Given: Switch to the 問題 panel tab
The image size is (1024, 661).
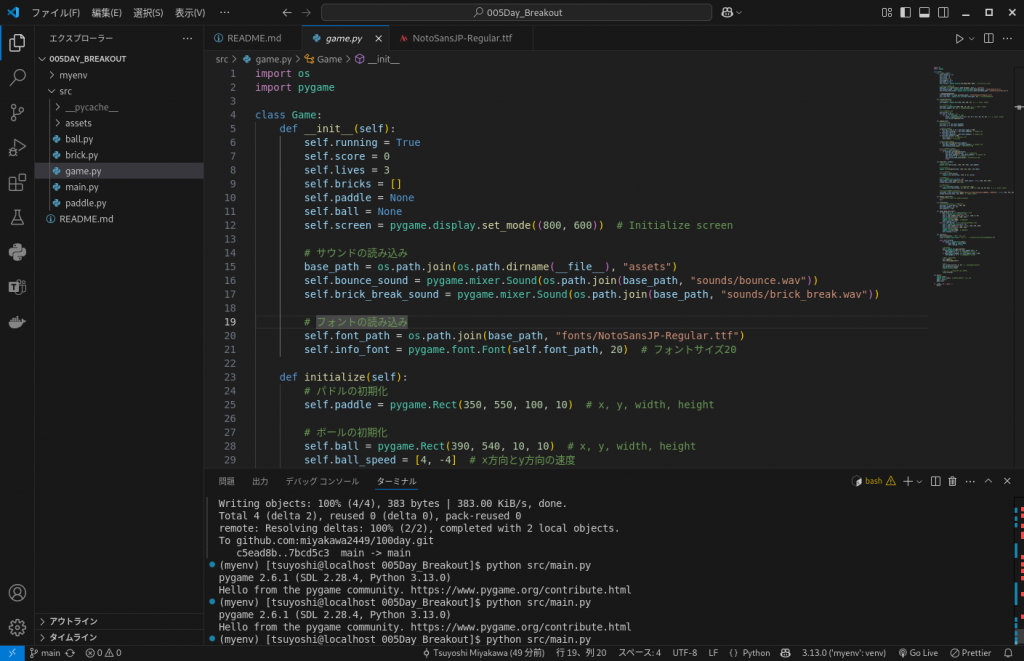Looking at the screenshot, I should [227, 481].
